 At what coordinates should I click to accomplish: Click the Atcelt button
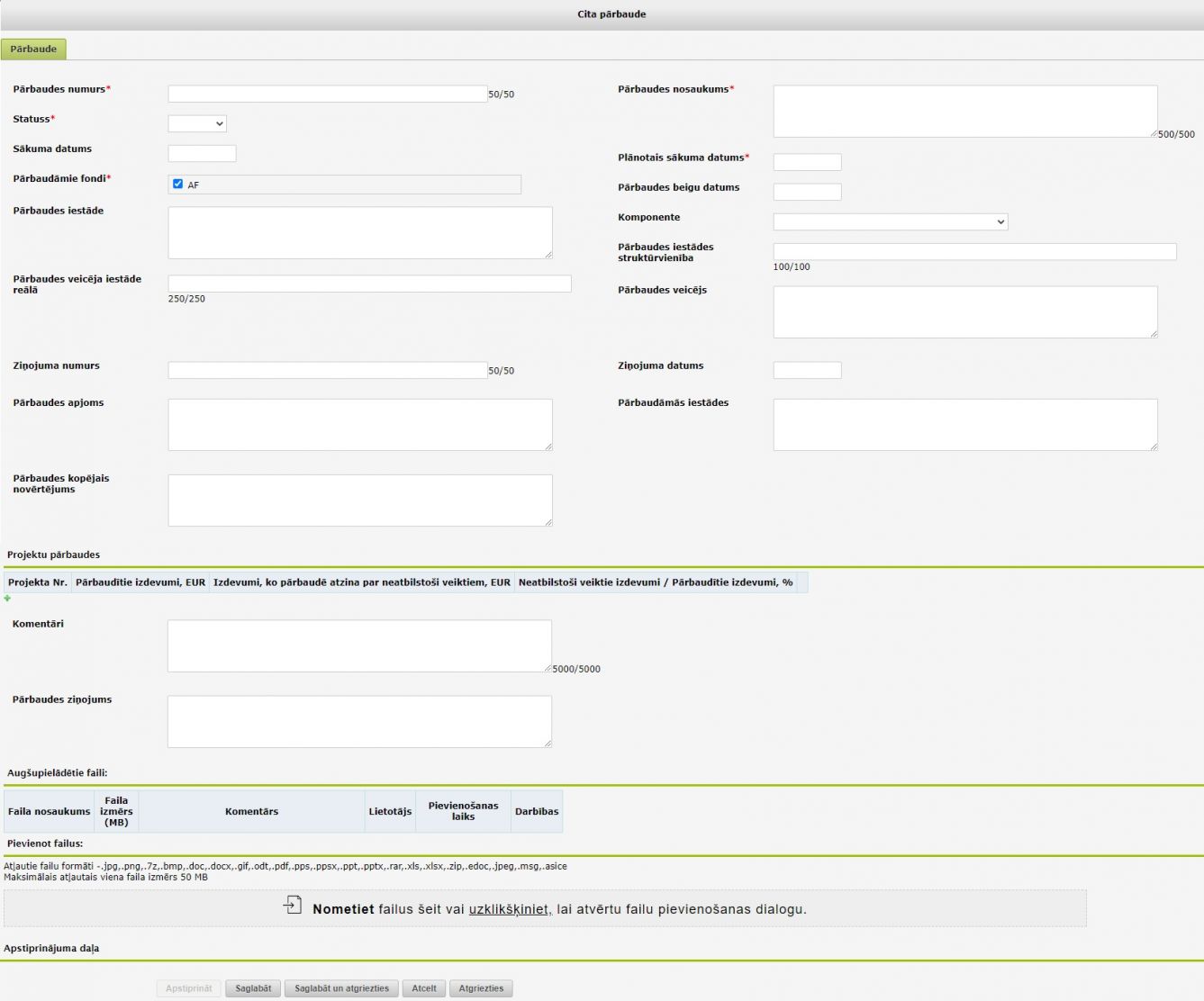[423, 988]
